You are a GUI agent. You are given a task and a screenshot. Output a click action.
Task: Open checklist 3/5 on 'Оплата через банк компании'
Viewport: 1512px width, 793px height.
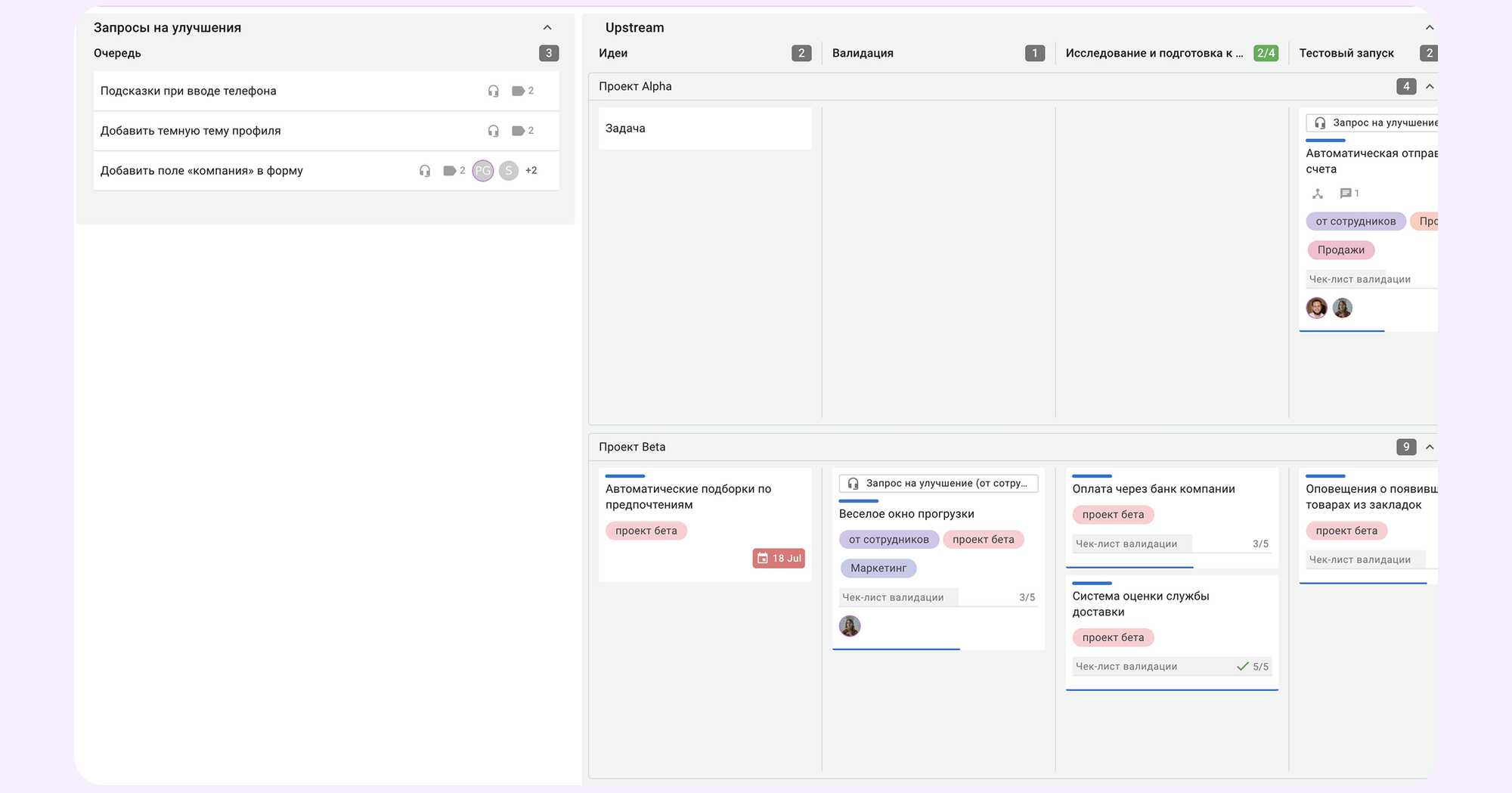1171,544
